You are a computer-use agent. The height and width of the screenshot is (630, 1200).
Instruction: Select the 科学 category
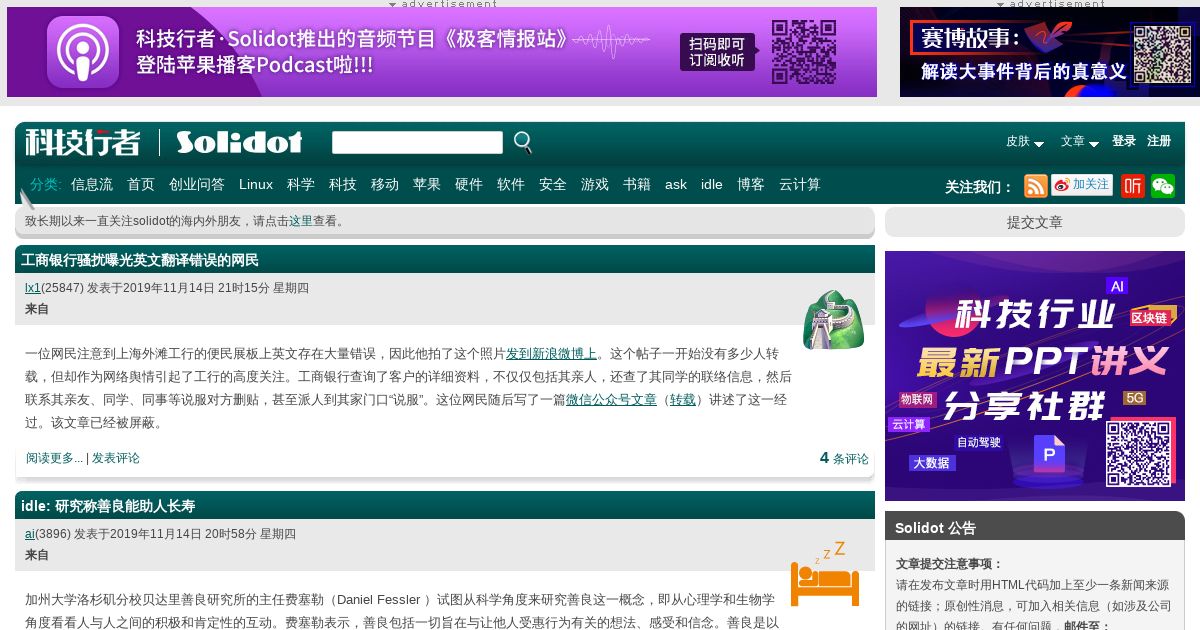(x=301, y=185)
